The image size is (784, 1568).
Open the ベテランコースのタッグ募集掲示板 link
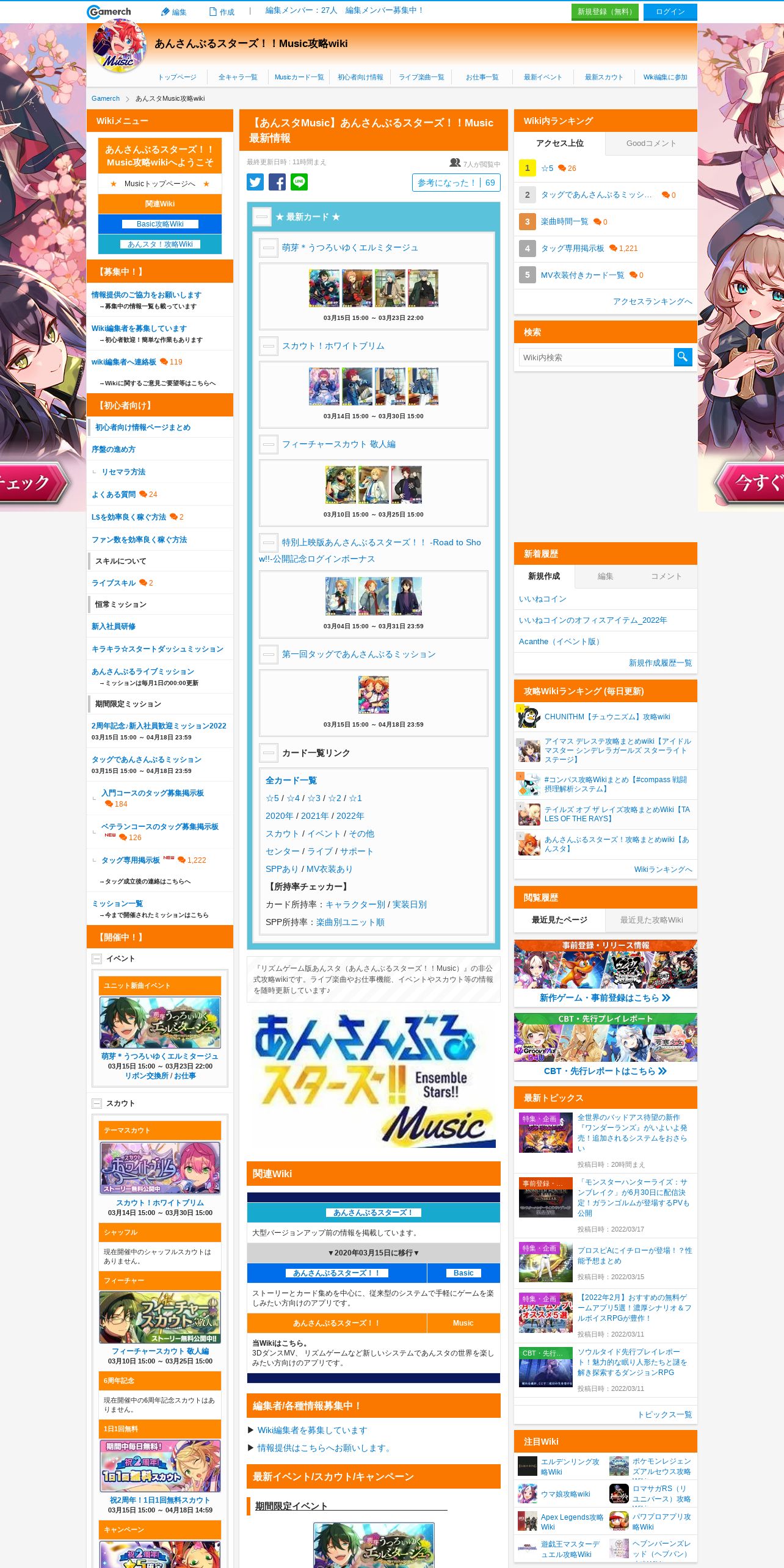coord(160,826)
